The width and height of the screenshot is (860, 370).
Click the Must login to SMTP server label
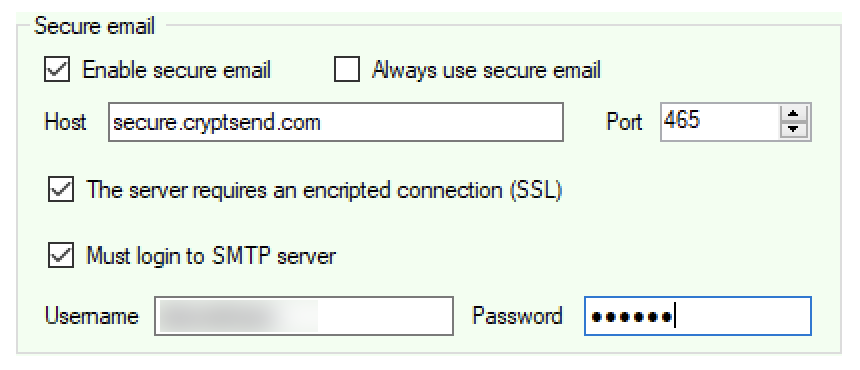211,256
